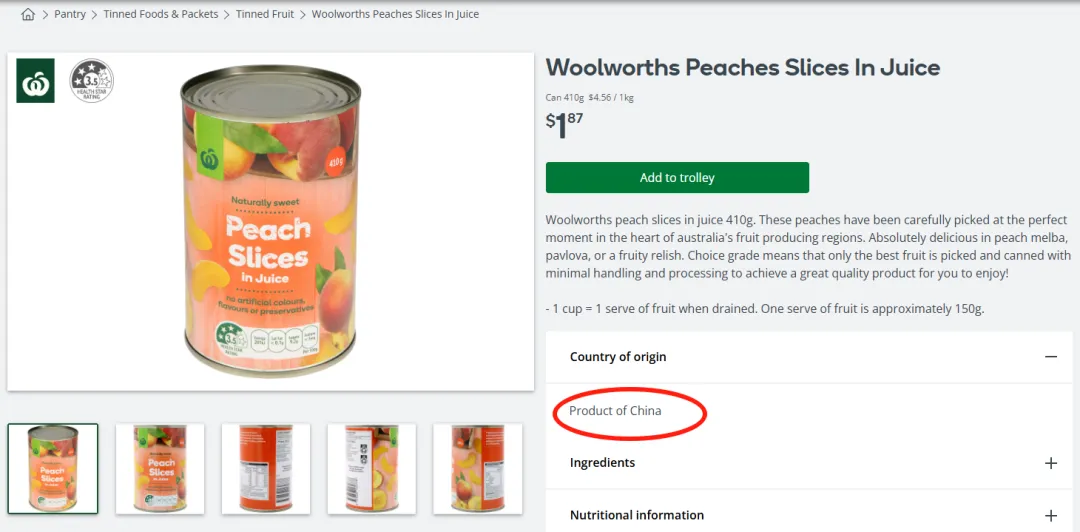This screenshot has width=1080, height=532.
Task: Click the home icon in breadcrumb
Action: [x=28, y=15]
